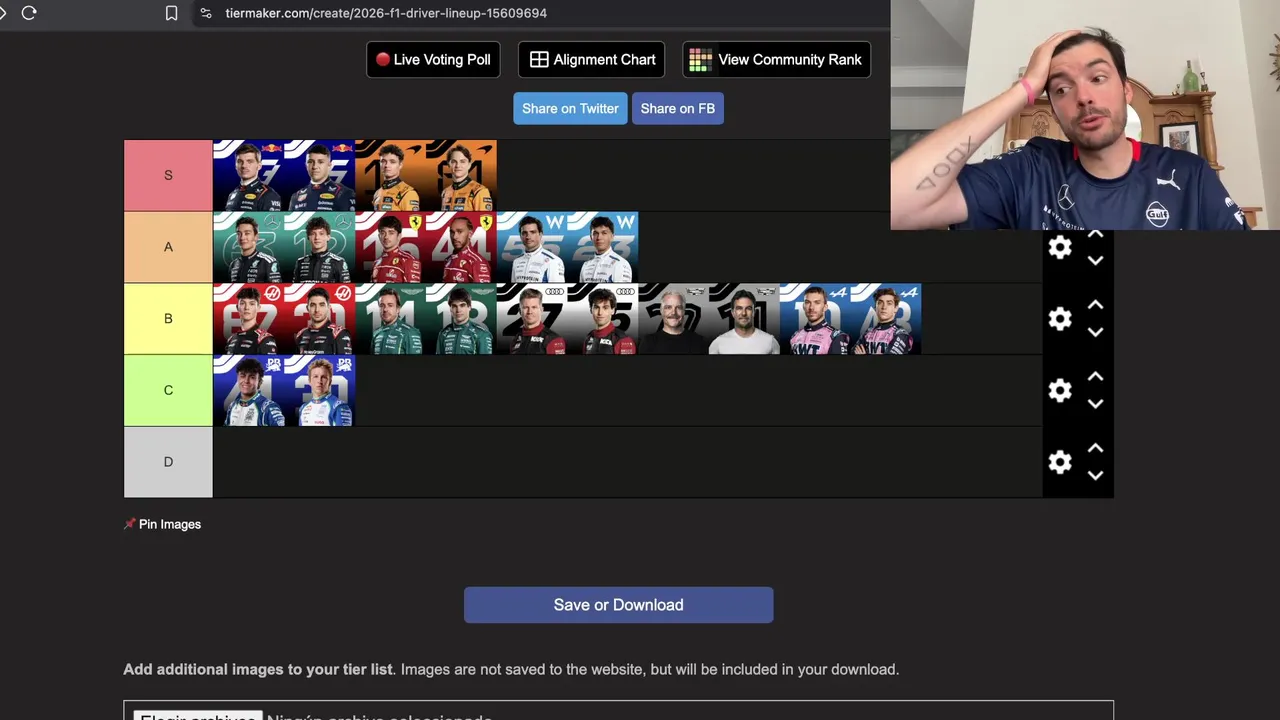Reload the page with the browser refresh icon
1280x720 pixels.
point(29,13)
